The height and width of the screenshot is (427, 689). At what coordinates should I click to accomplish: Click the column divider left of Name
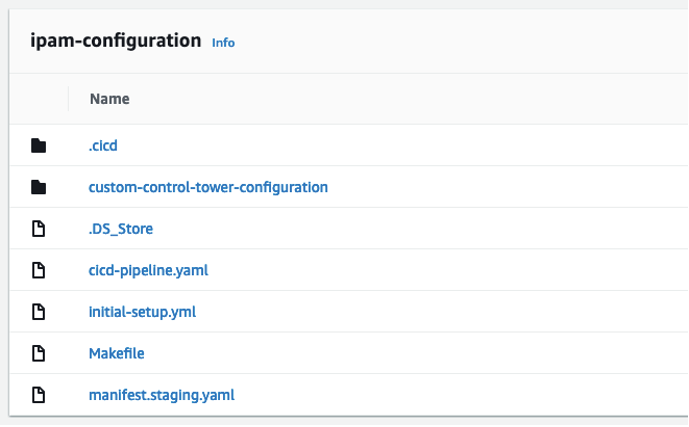pyautogui.click(x=69, y=99)
